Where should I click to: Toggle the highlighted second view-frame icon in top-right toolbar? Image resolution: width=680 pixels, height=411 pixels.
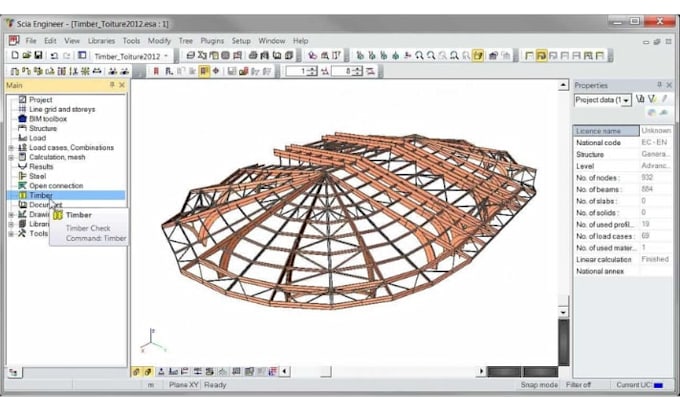point(541,55)
